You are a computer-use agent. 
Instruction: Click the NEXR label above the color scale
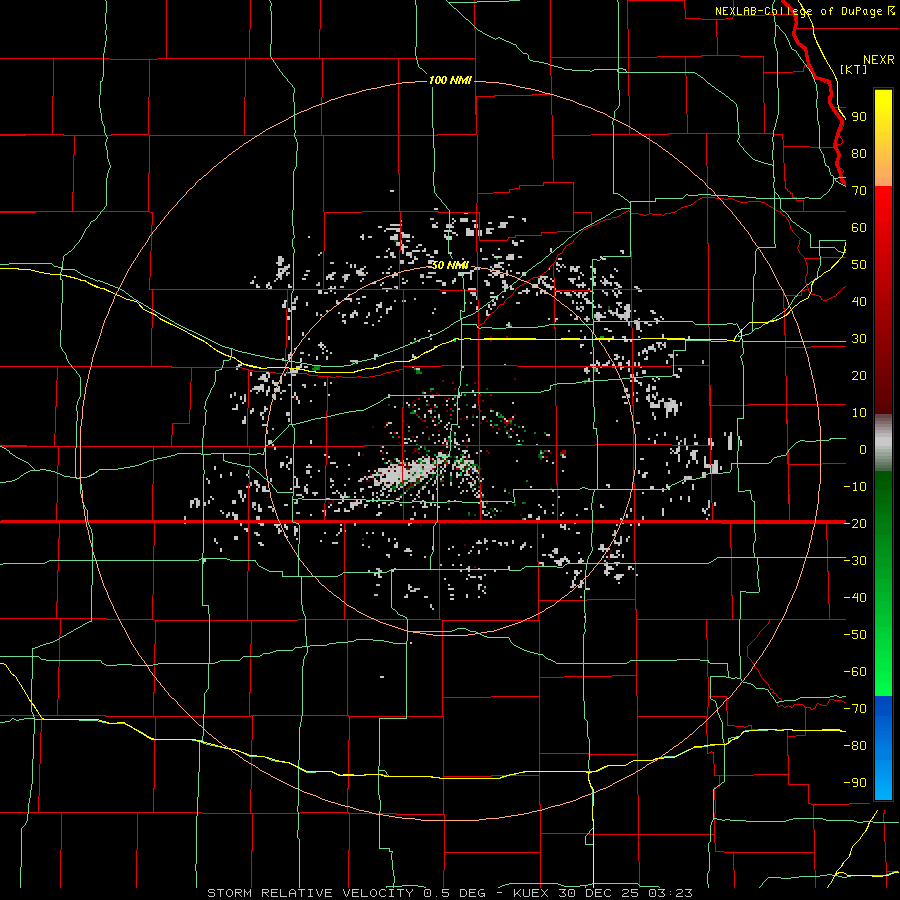pyautogui.click(x=879, y=60)
